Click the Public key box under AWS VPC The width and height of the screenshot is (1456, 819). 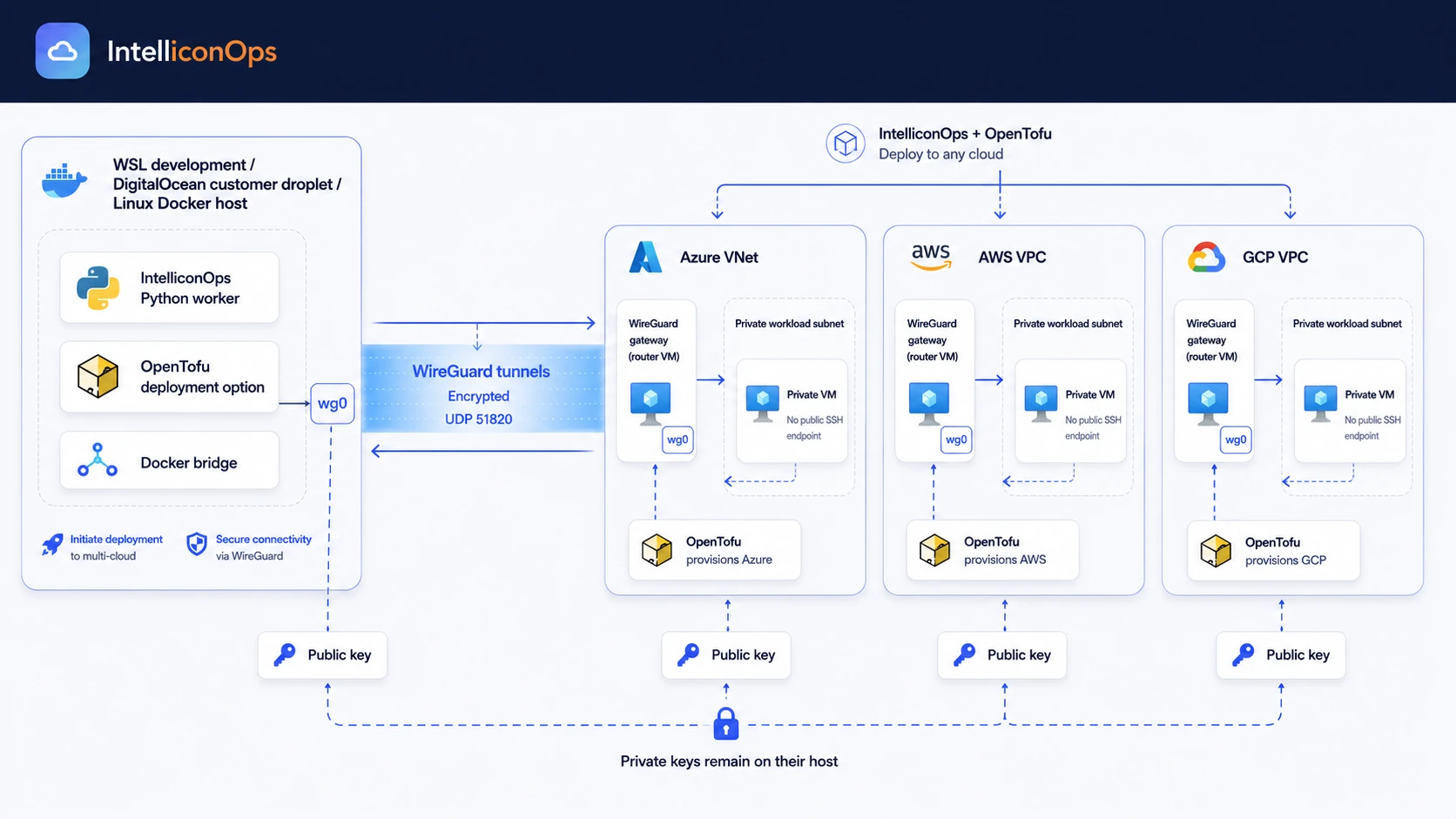pos(1002,655)
